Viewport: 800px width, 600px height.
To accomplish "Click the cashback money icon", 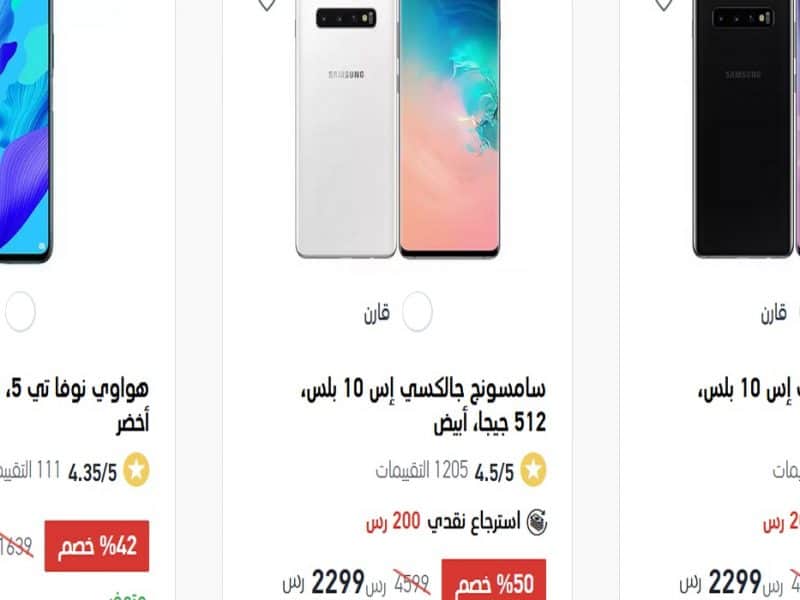I will pos(536,522).
